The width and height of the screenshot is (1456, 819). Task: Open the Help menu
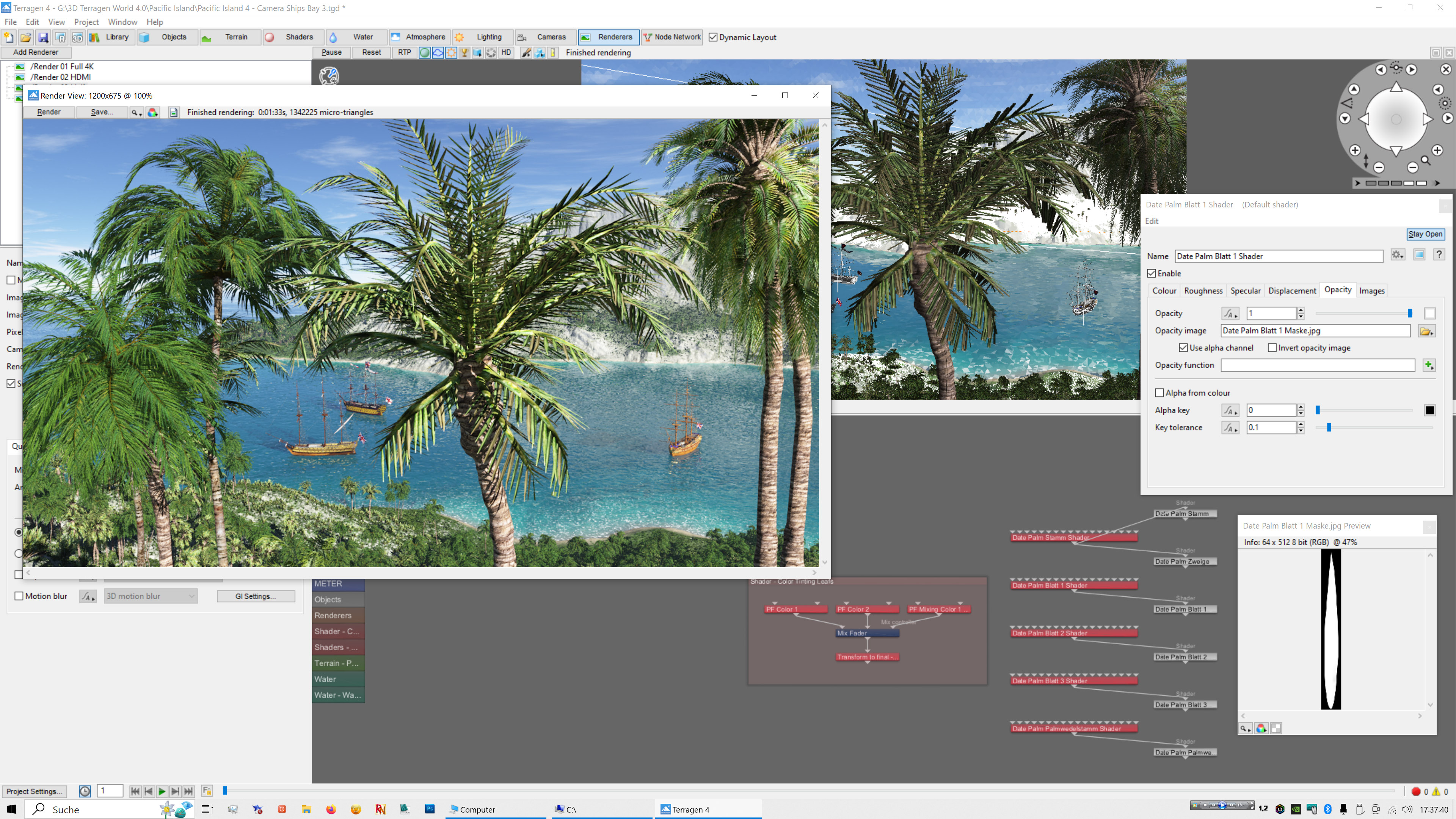[x=154, y=22]
